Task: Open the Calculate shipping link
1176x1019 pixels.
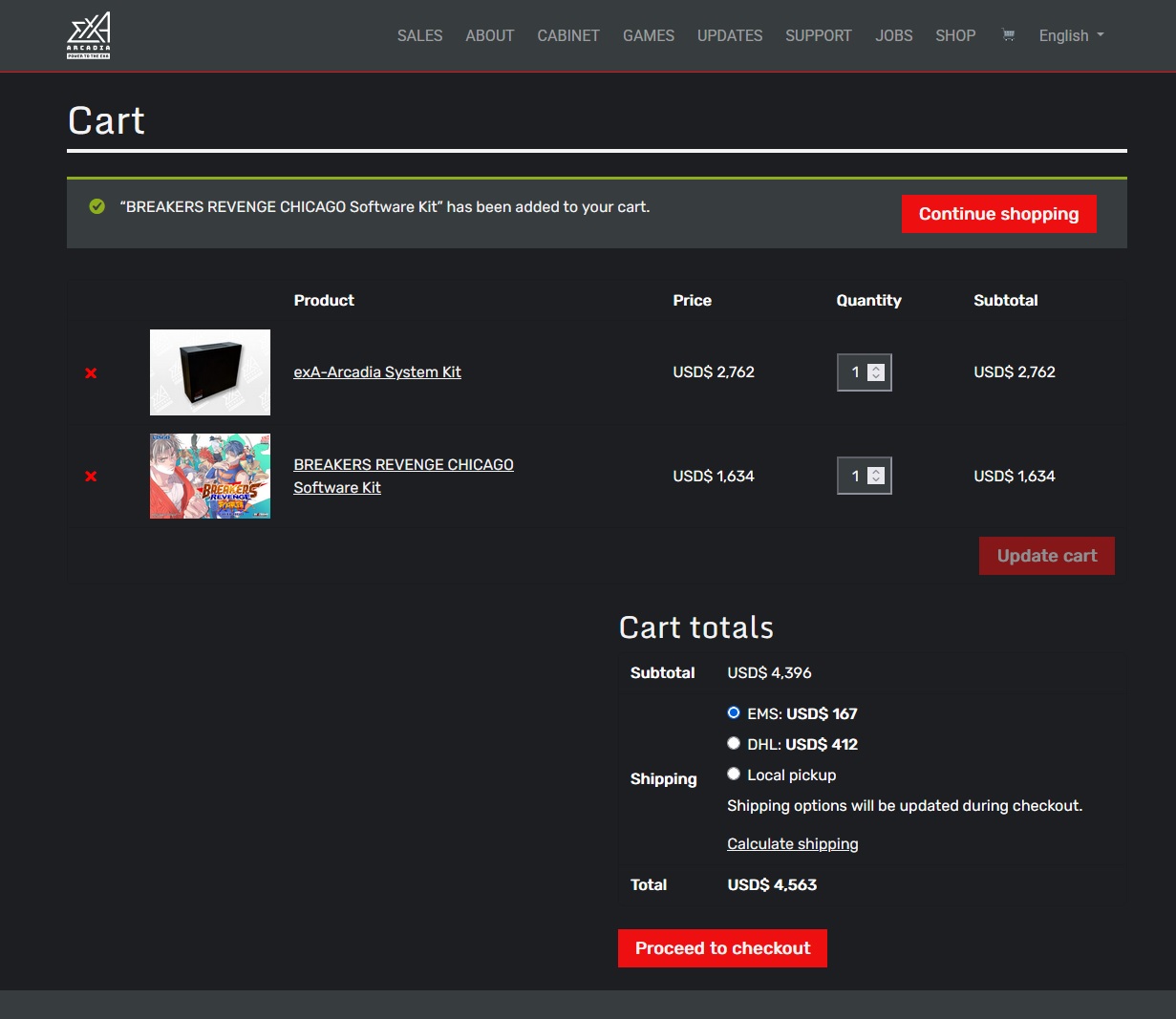Action: coord(793,844)
